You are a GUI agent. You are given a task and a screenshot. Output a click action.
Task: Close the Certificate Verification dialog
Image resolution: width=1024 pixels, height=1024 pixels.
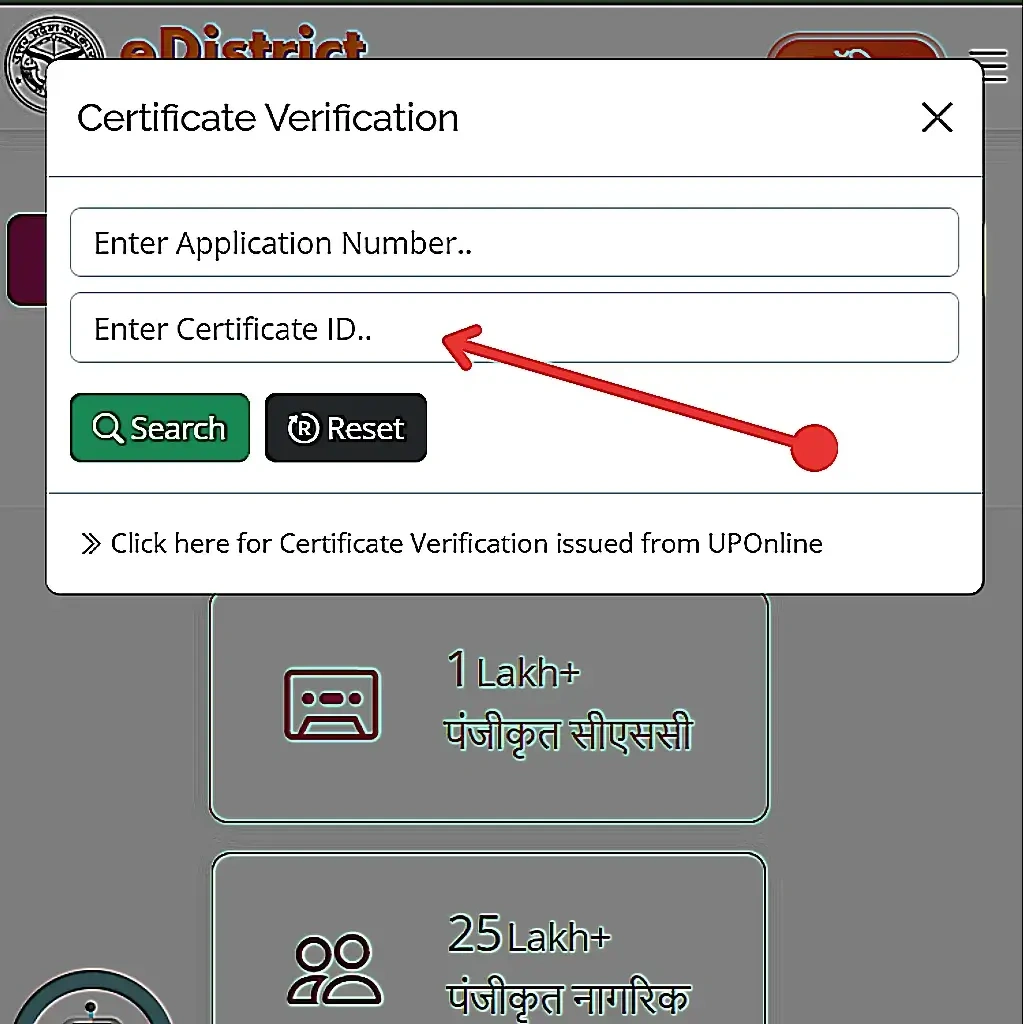coord(936,118)
